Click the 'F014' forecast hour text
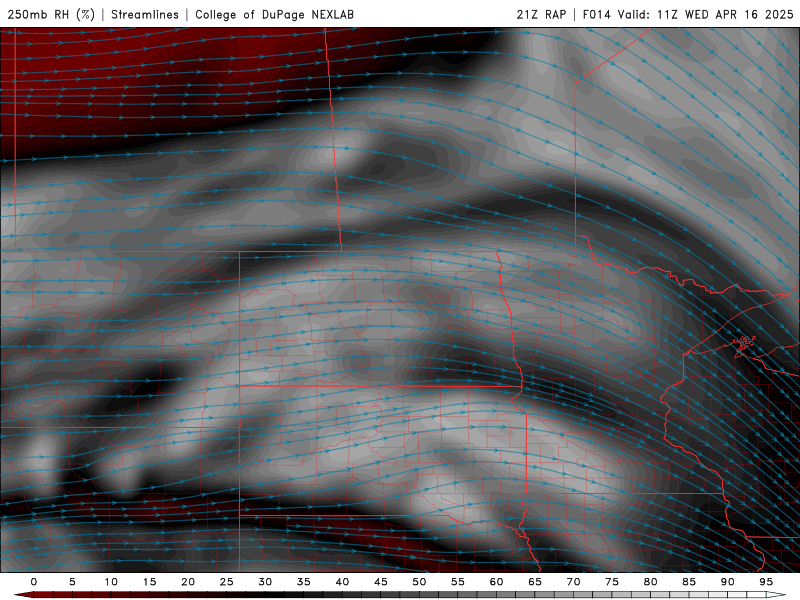 tap(596, 14)
